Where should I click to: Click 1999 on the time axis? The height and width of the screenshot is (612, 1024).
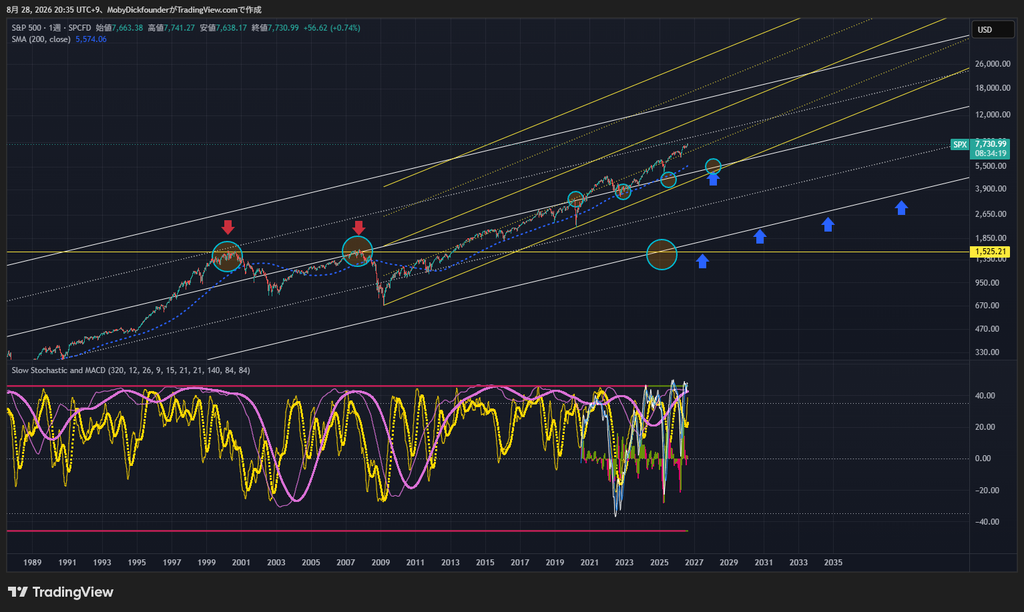[206, 562]
